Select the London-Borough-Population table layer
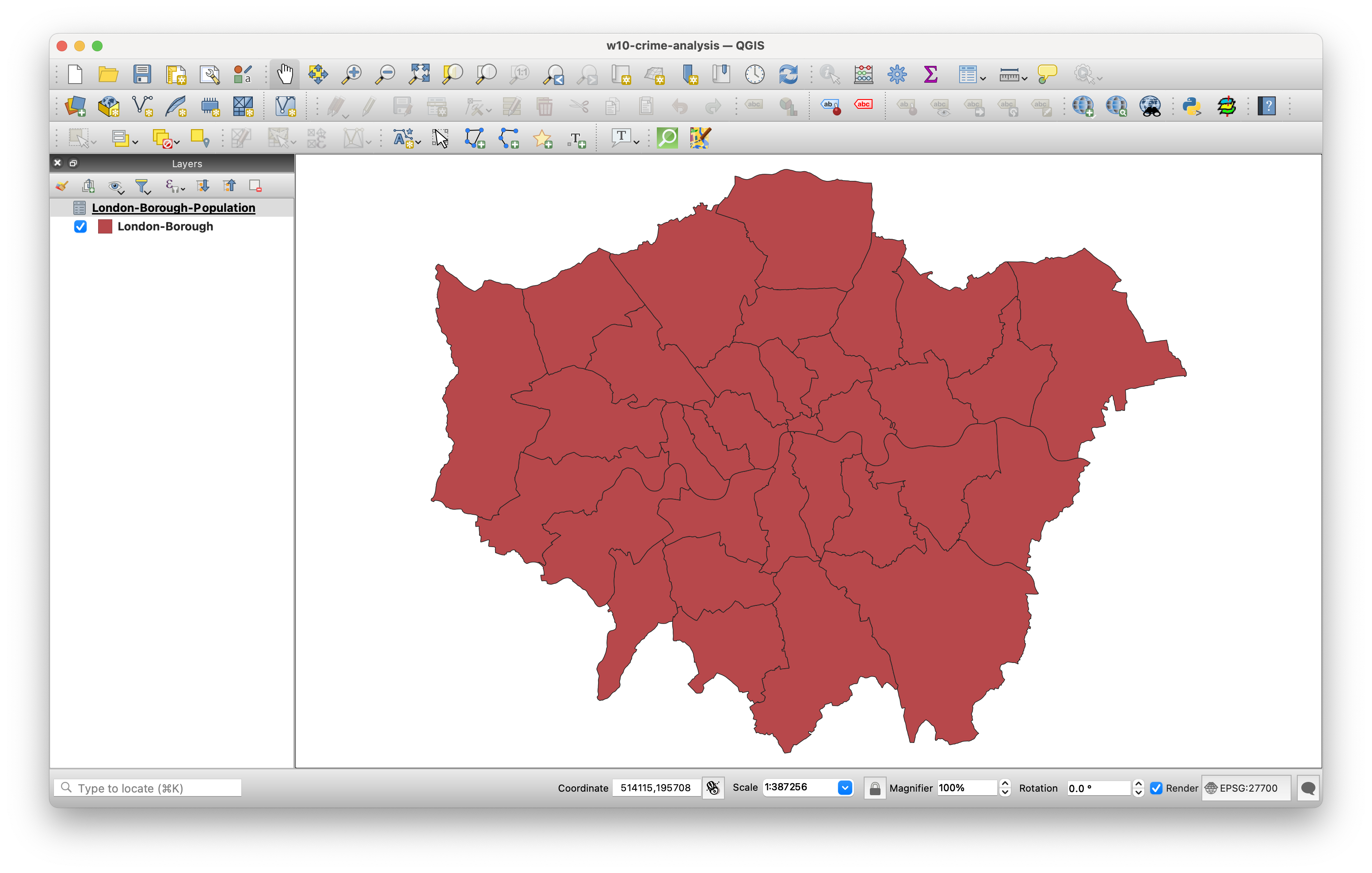Screen dimensions: 1372x873 point(173,207)
